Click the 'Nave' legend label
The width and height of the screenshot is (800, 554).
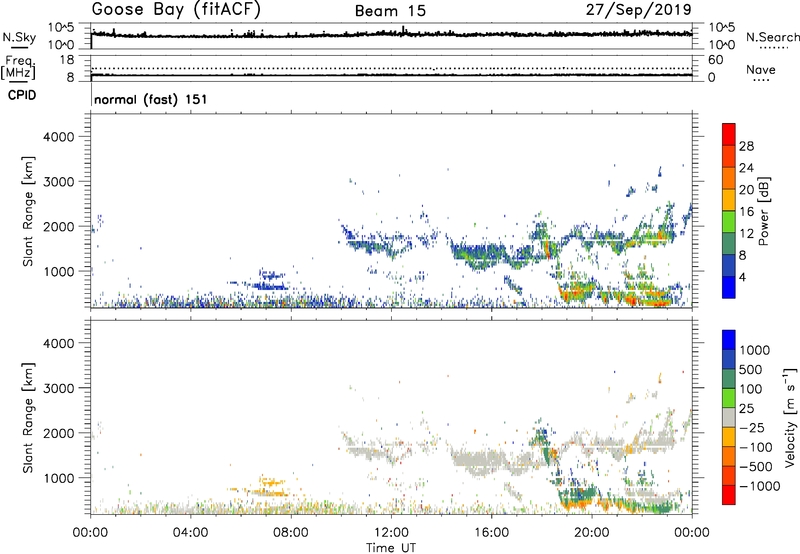[x=761, y=69]
